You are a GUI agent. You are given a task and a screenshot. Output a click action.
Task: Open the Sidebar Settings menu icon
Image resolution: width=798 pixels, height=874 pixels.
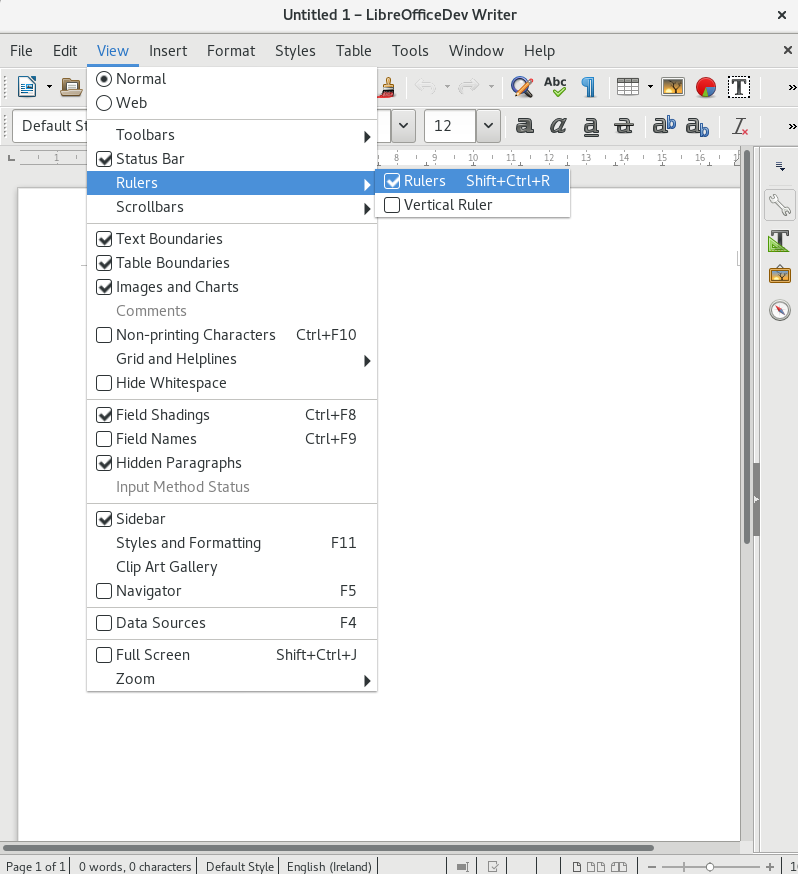(x=780, y=166)
